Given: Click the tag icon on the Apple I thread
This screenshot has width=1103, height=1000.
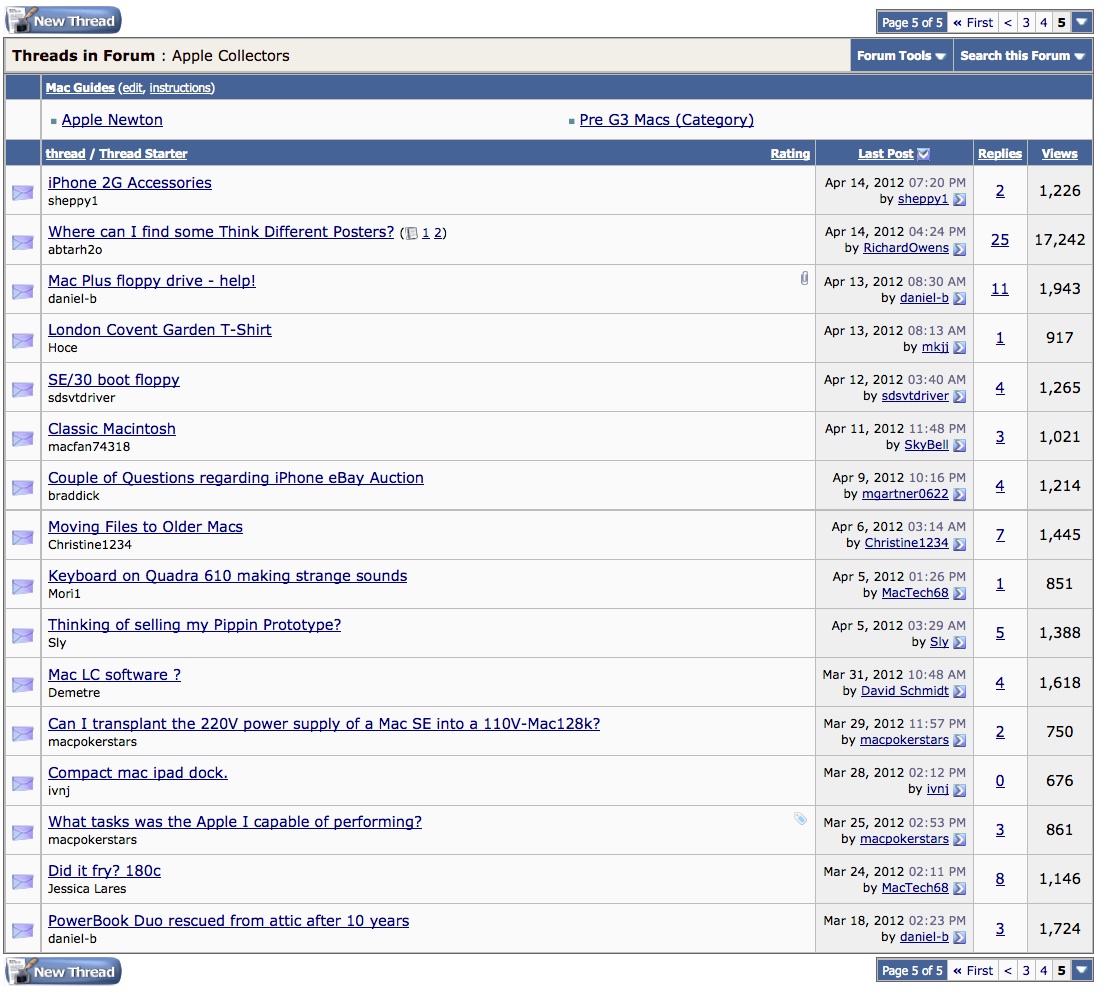Looking at the screenshot, I should click(x=800, y=819).
